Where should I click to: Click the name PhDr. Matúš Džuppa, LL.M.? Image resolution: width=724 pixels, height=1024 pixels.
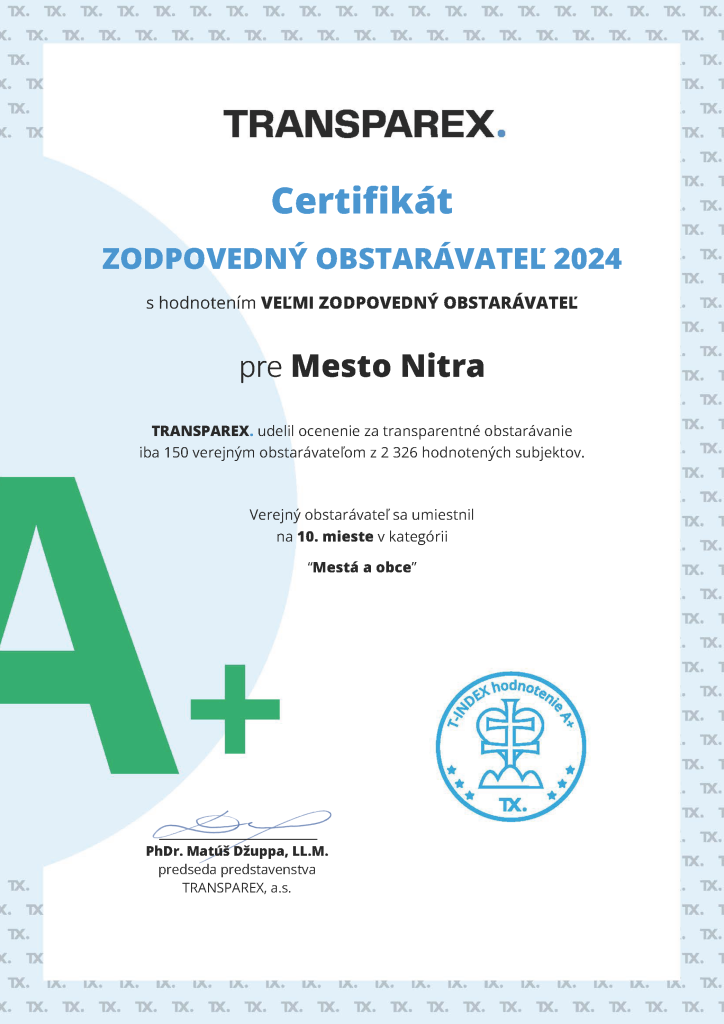pyautogui.click(x=237, y=852)
